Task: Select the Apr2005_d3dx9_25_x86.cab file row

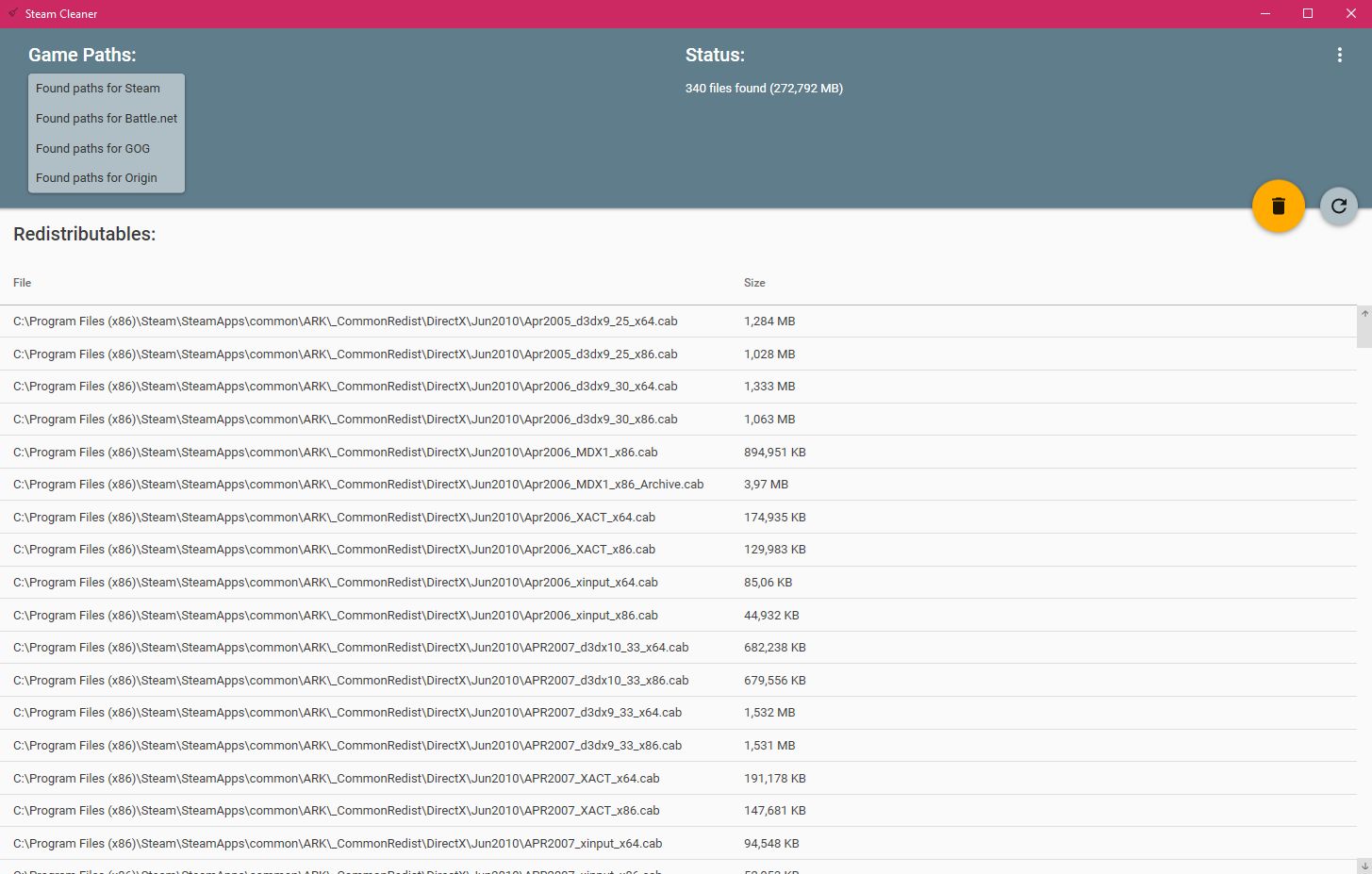Action: [x=678, y=355]
